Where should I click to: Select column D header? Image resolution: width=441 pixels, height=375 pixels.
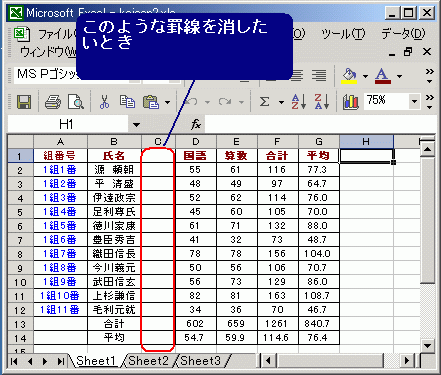(x=196, y=142)
